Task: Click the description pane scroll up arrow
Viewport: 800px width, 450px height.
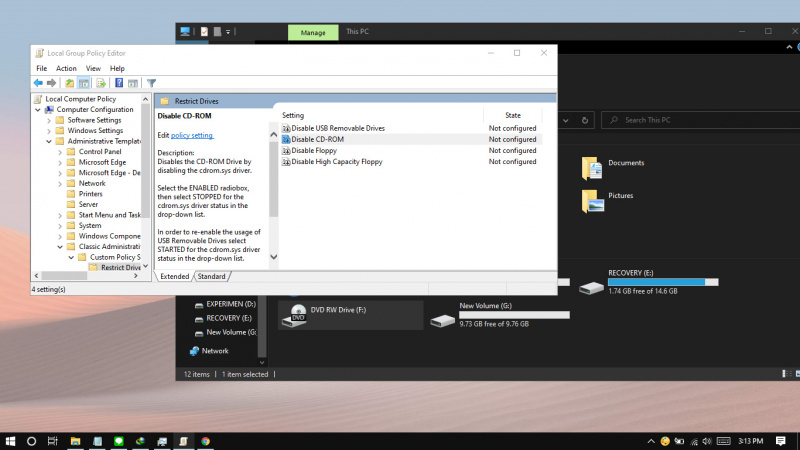Action: click(273, 135)
